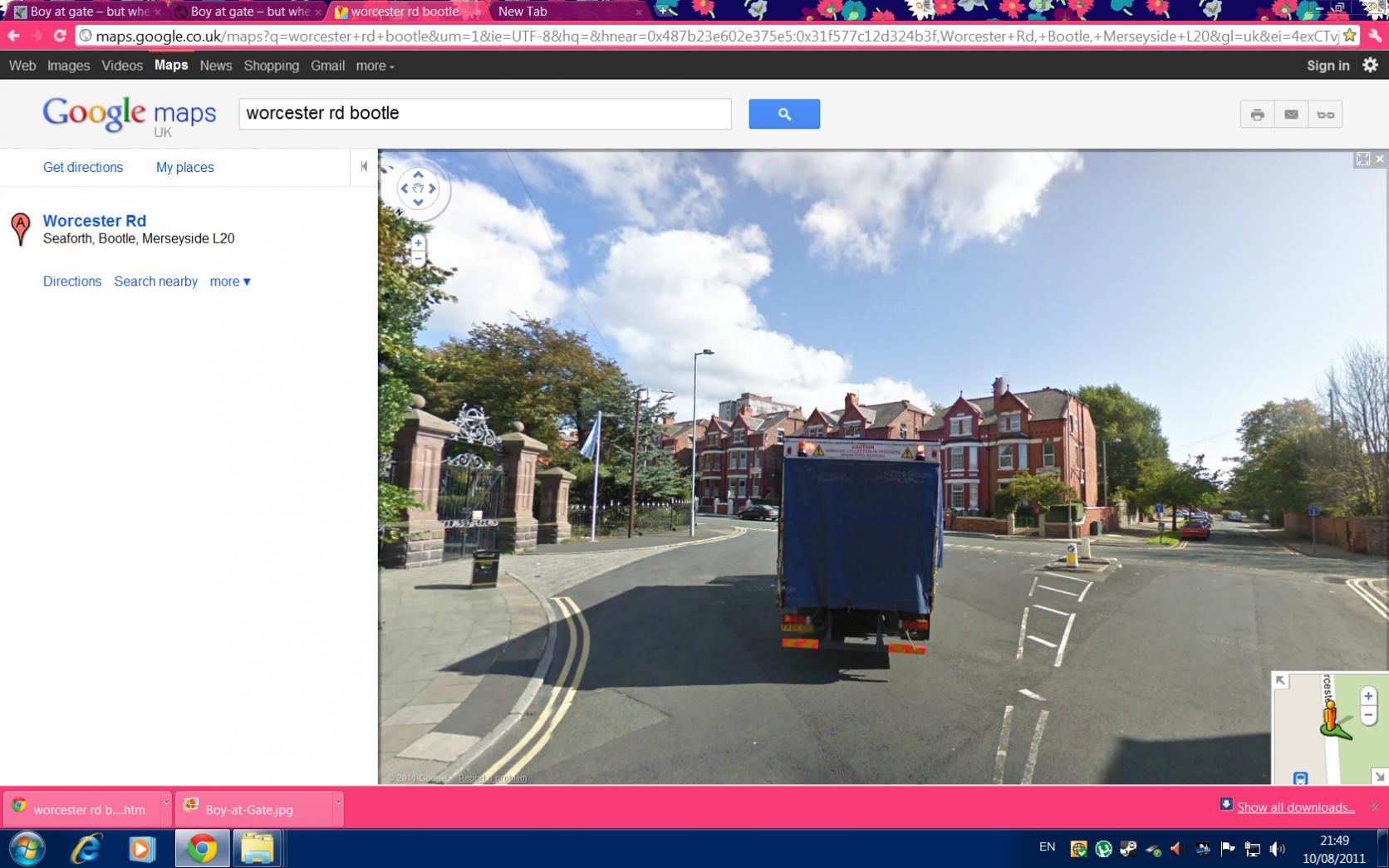This screenshot has width=1389, height=868.
Task: Open Images in the Google navigation bar
Action: 68,66
